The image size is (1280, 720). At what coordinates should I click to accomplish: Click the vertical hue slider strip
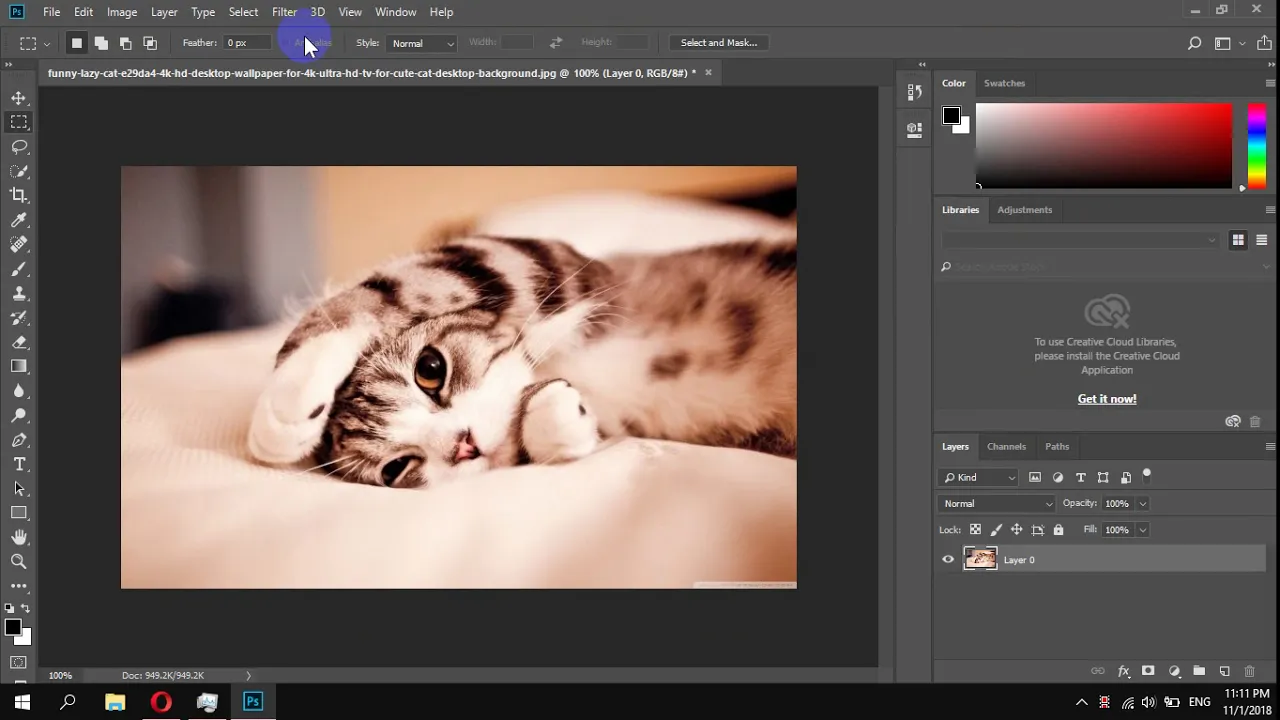tap(1257, 146)
